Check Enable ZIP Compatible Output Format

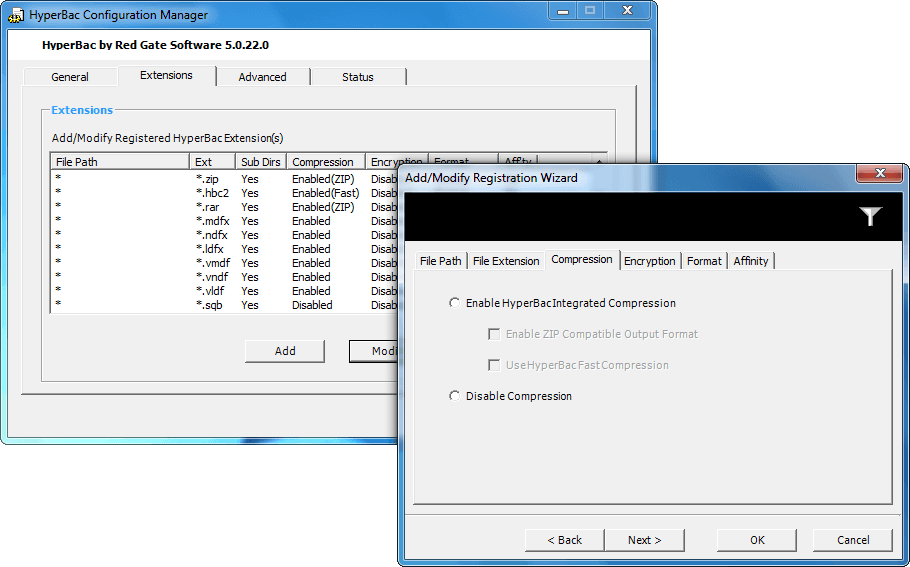coord(494,334)
